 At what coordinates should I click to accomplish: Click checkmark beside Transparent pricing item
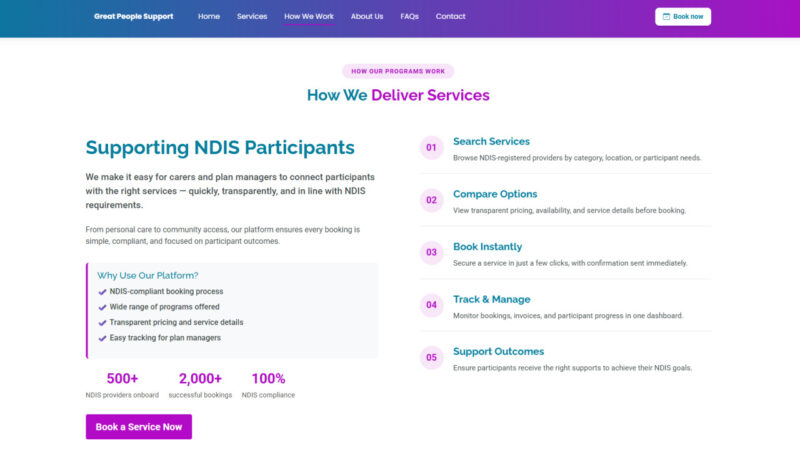coord(102,323)
